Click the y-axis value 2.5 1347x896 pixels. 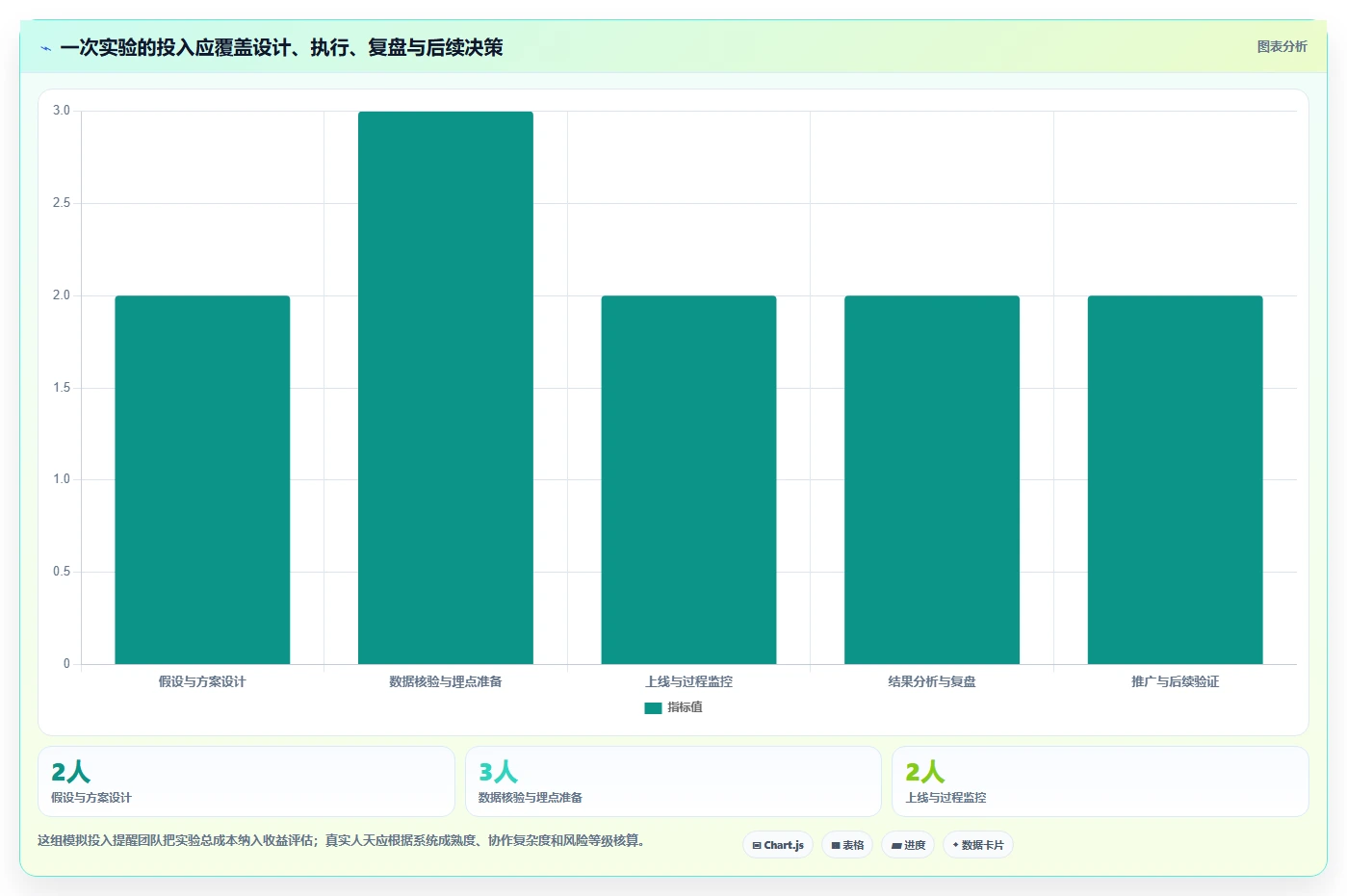click(62, 203)
